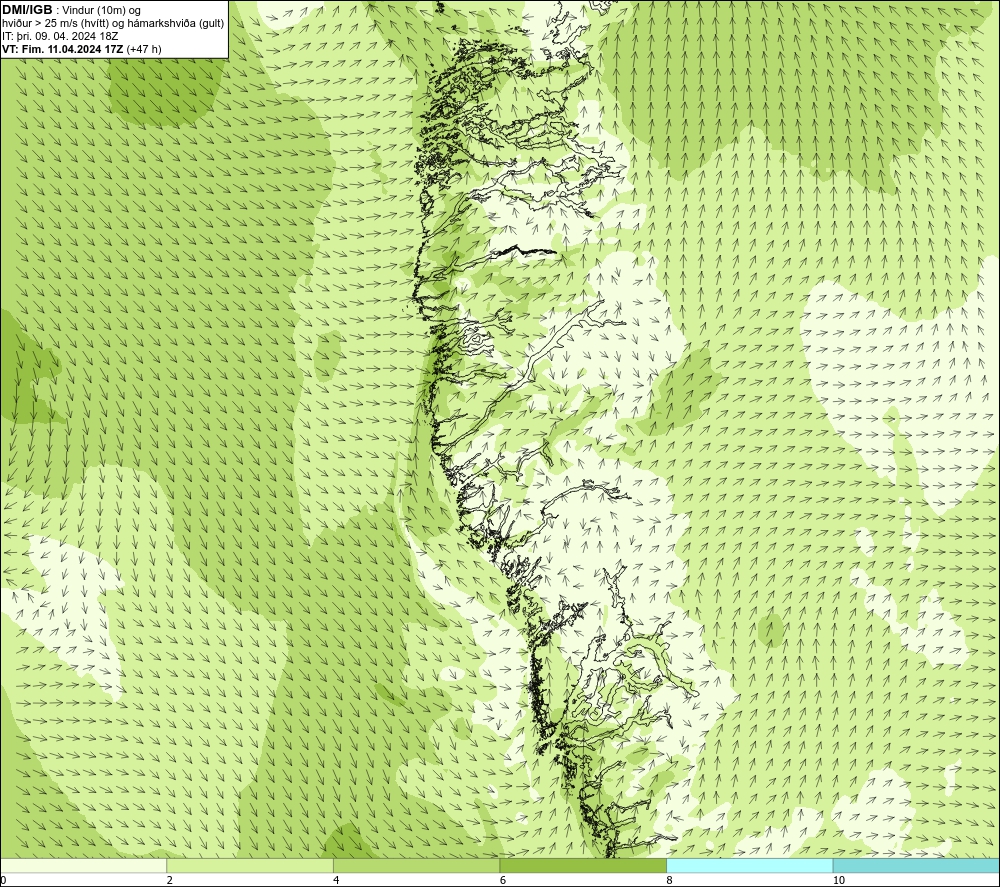1000x887 pixels.
Task: Select the above-10 m/s teal swatch
Action: [x=916, y=866]
